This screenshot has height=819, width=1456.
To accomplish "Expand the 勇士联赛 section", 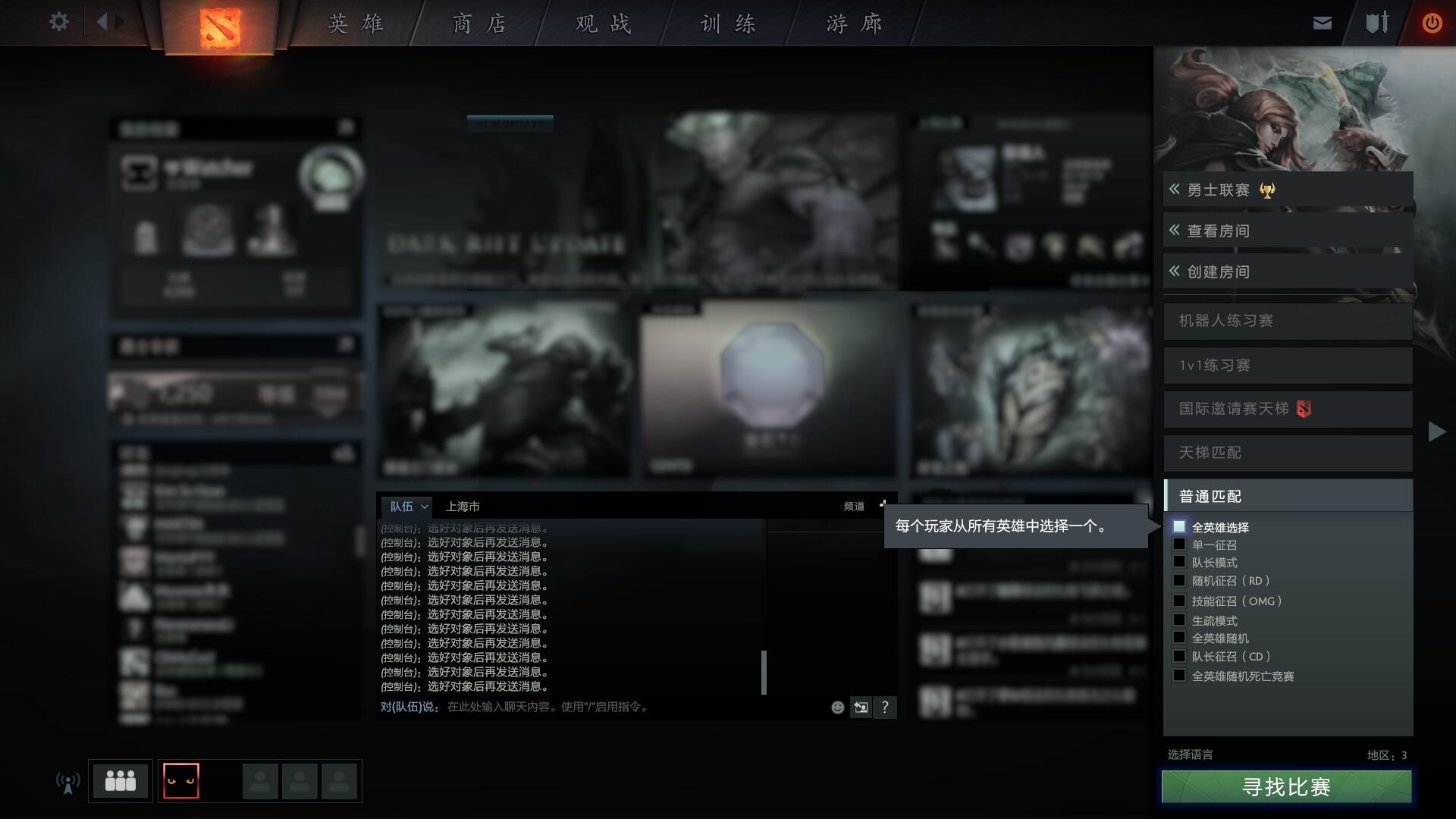I will click(x=1287, y=190).
